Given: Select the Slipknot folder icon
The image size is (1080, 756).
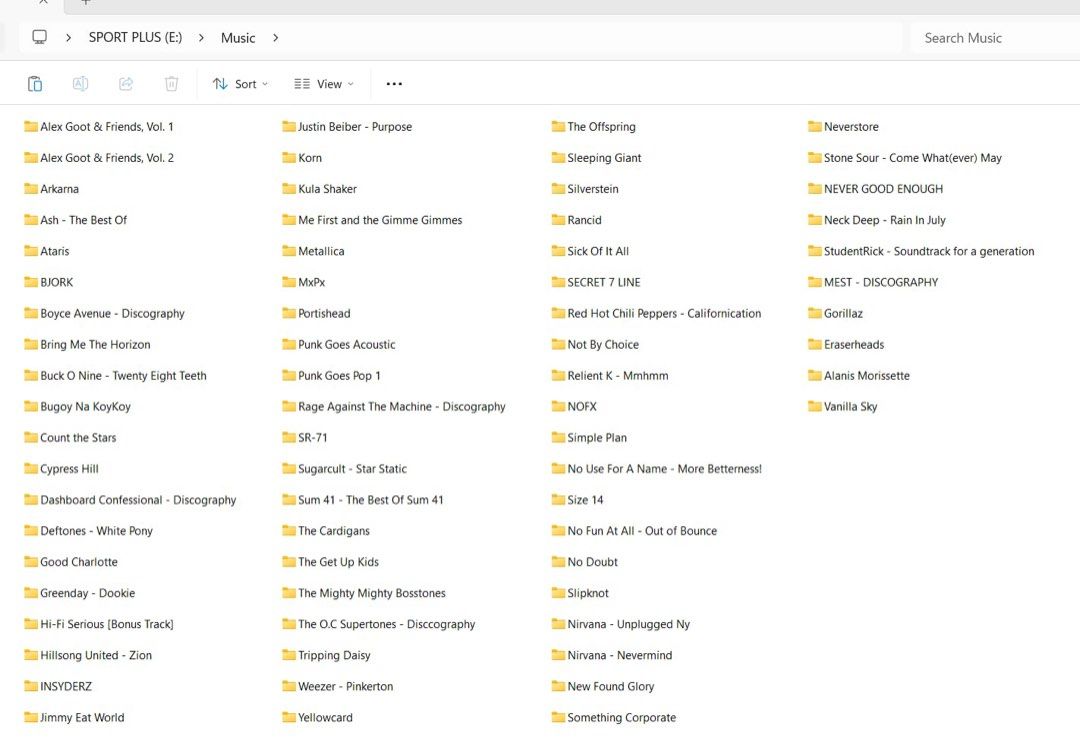Looking at the screenshot, I should pos(558,593).
